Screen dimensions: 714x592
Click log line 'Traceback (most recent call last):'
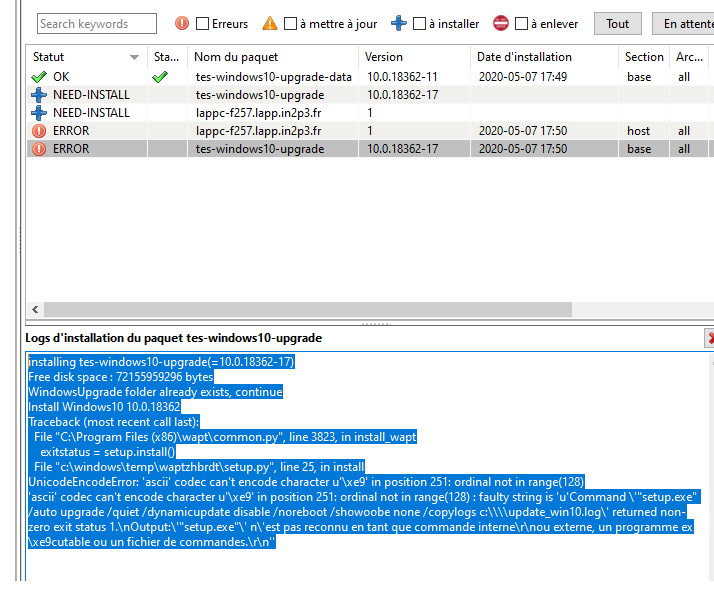[114, 422]
